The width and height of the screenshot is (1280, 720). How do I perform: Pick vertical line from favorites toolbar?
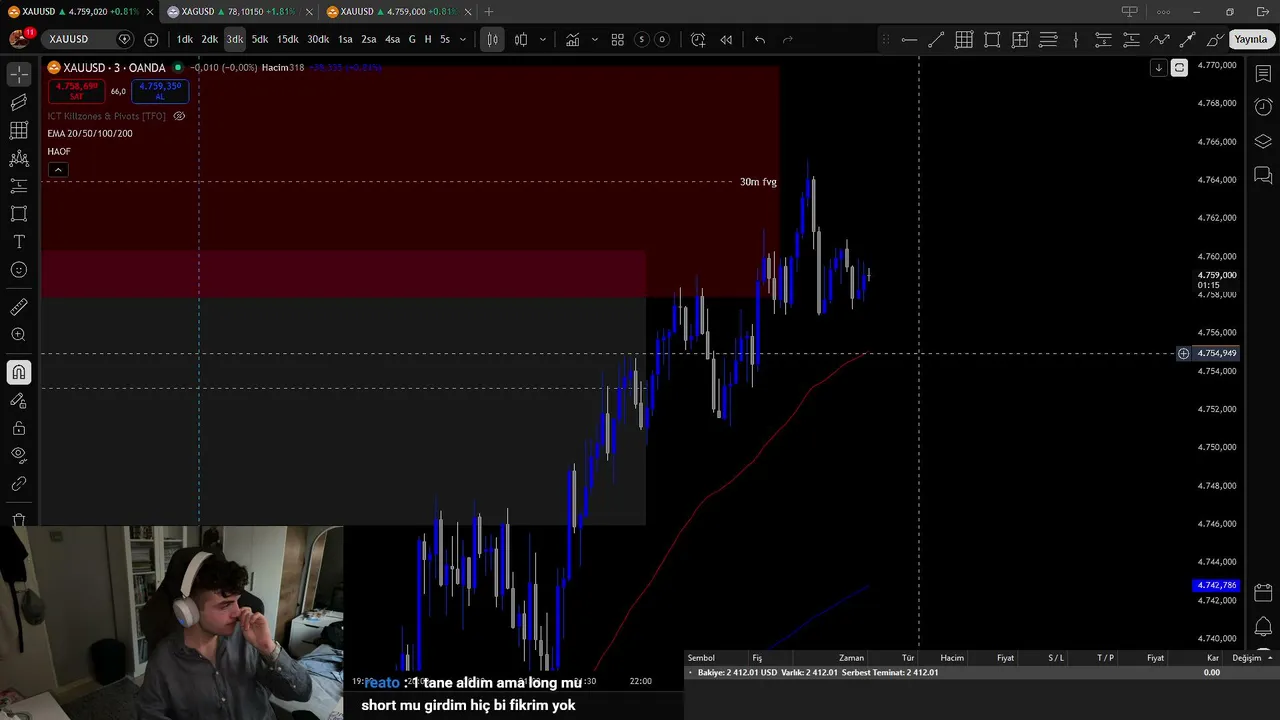point(1076,40)
